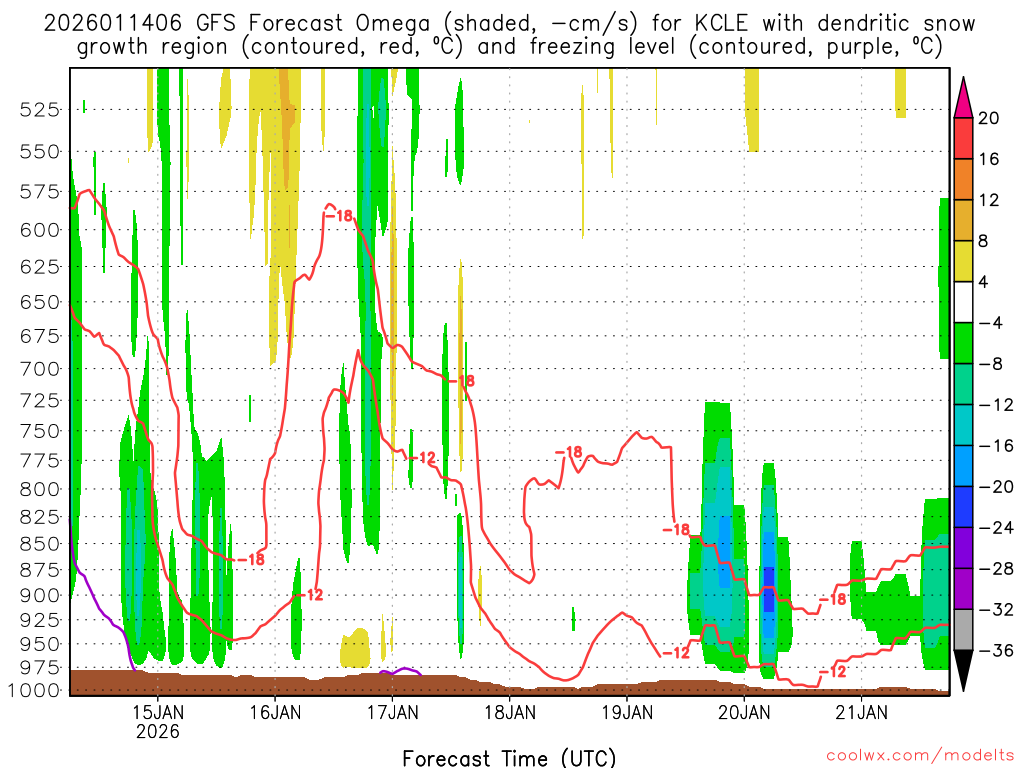Click the chart title line with 'GFS Forecast Omega'
Screen dimensions: 1024x768
click(x=509, y=23)
